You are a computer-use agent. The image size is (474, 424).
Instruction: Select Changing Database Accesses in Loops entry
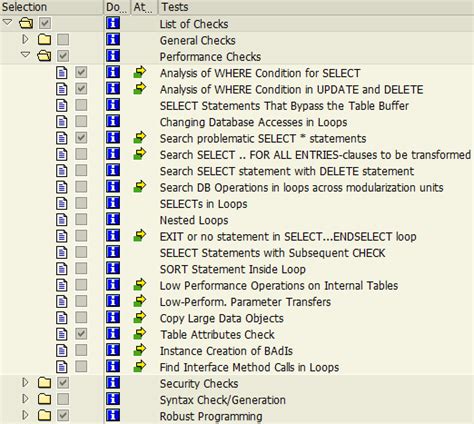click(x=253, y=122)
